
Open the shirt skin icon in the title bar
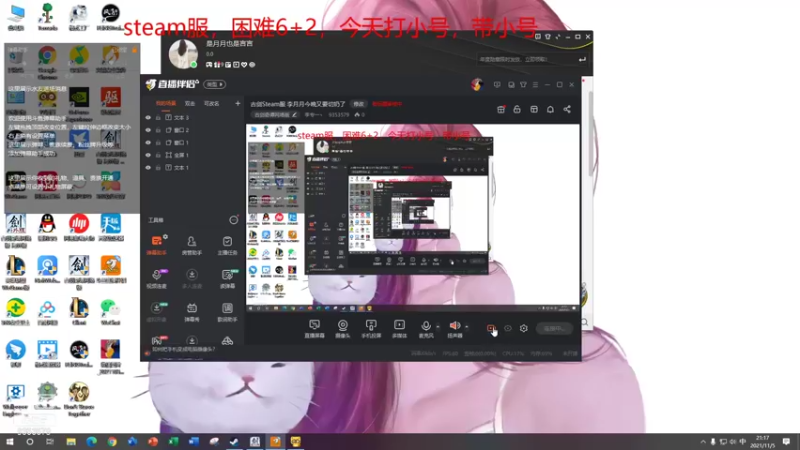coord(523,85)
